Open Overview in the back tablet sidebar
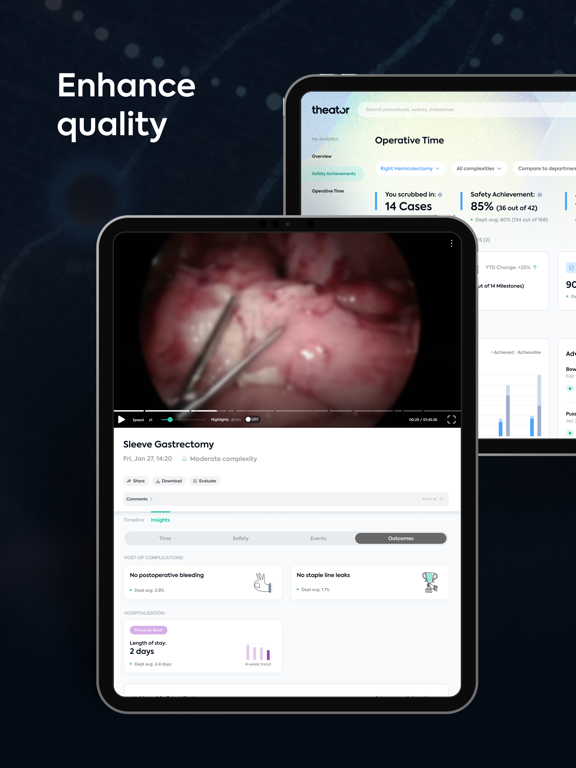576x768 pixels. coord(322,156)
